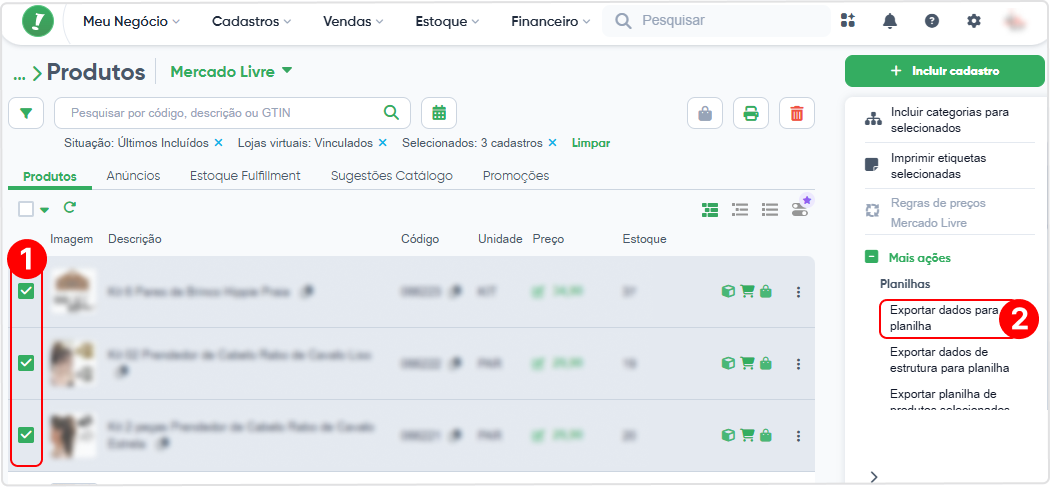Image resolution: width=1050 pixels, height=487 pixels.
Task: Open the Brinco Hippie Praia product thumbnail
Action: pyautogui.click(x=73, y=291)
